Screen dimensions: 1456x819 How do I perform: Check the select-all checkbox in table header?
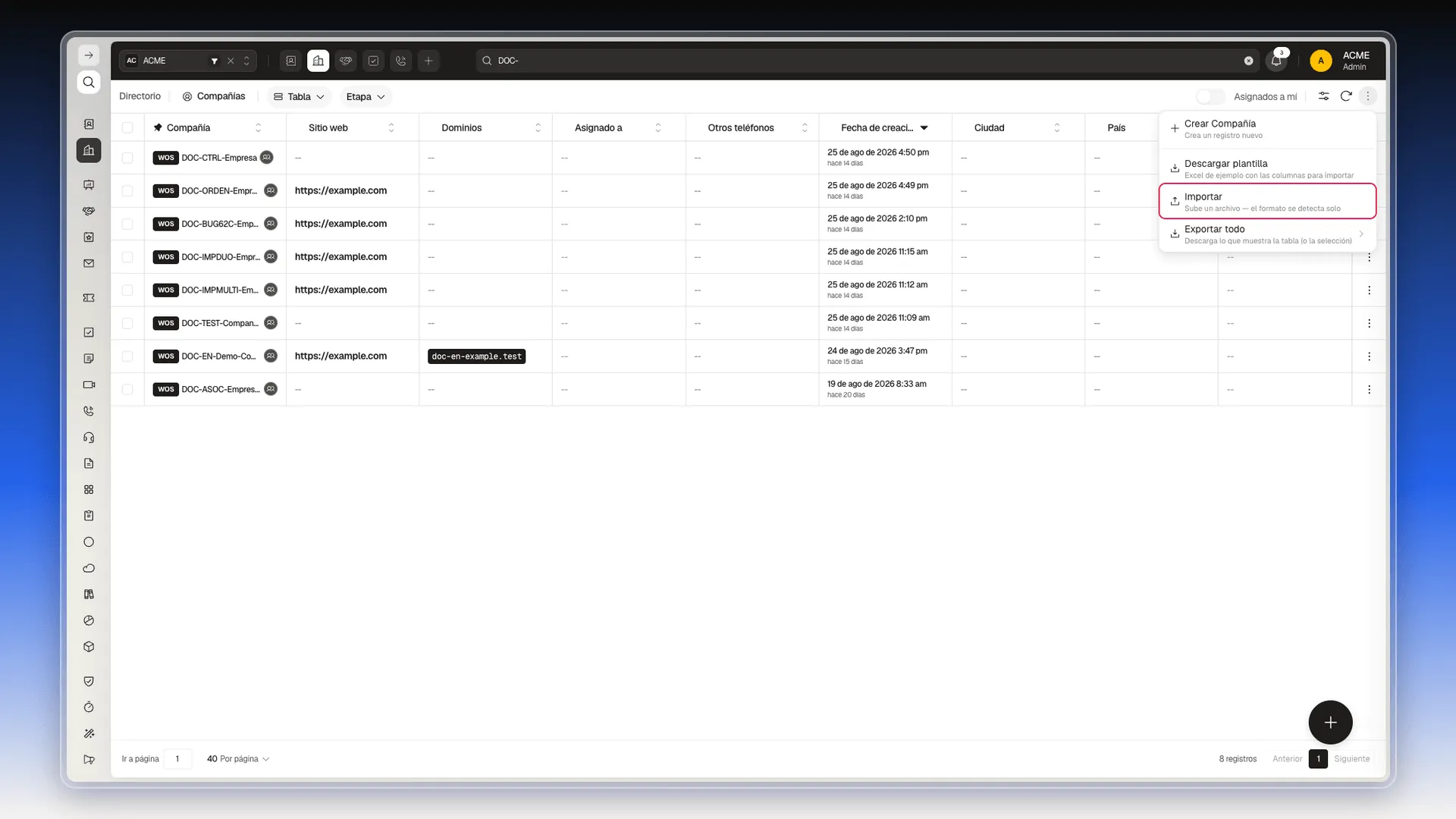pos(127,127)
